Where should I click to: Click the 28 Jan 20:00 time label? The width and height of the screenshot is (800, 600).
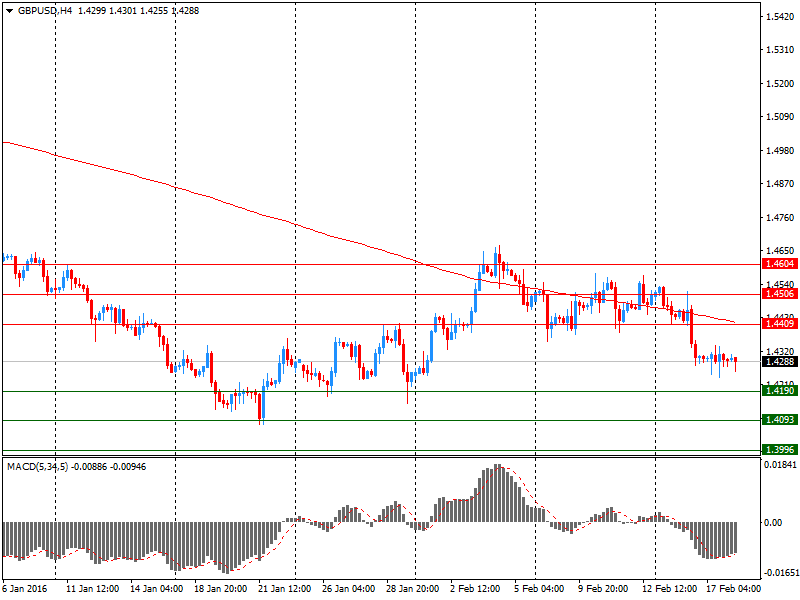[x=413, y=589]
